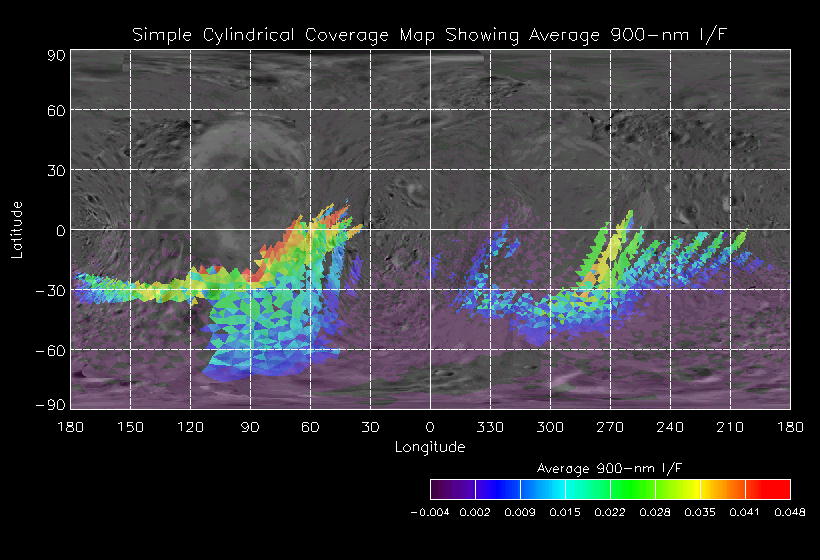Click longitude tick label '210'
820x560 pixels.
(x=730, y=427)
